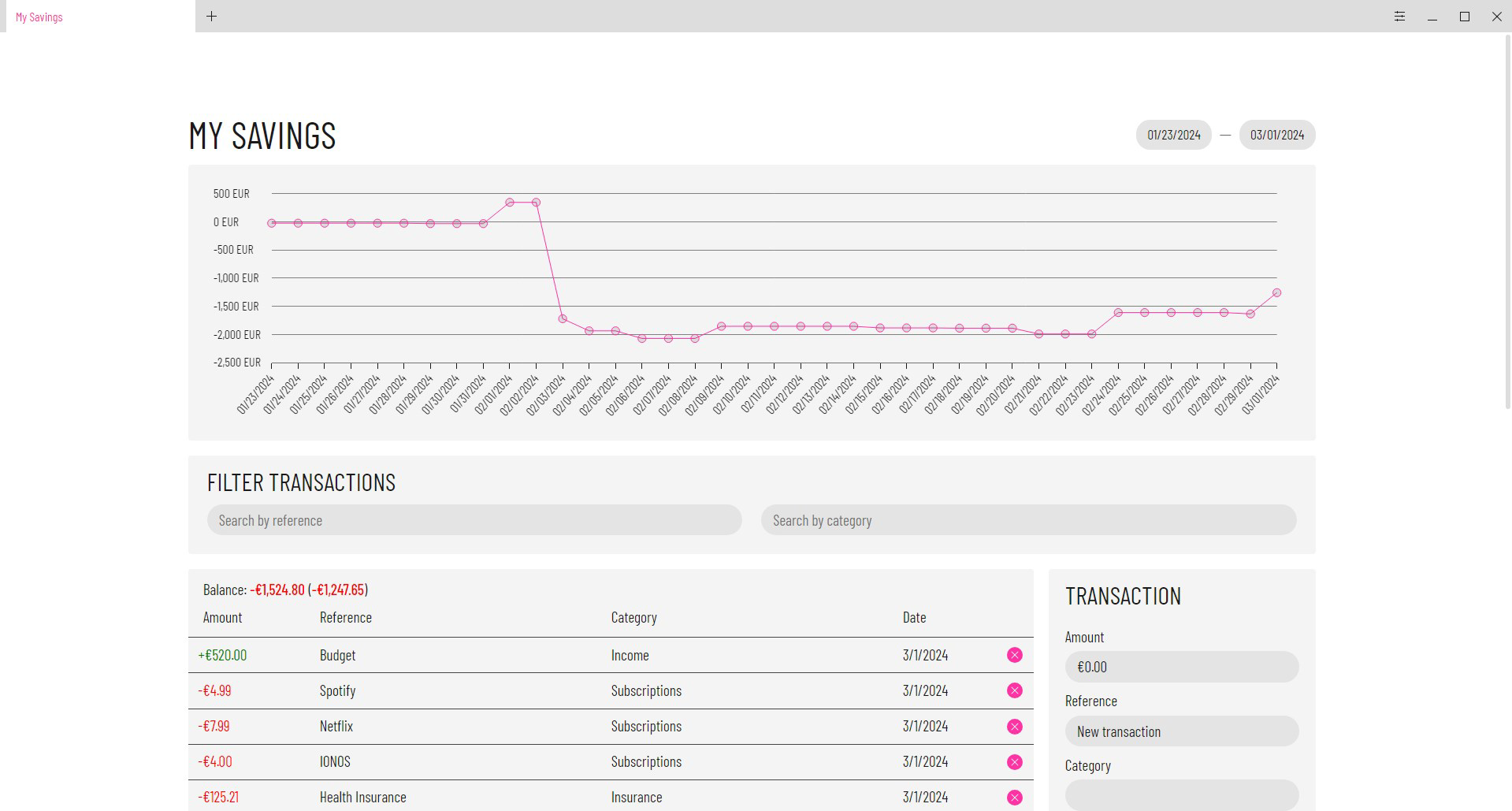This screenshot has width=1512, height=811.
Task: Click the Date column header
Action: point(914,617)
